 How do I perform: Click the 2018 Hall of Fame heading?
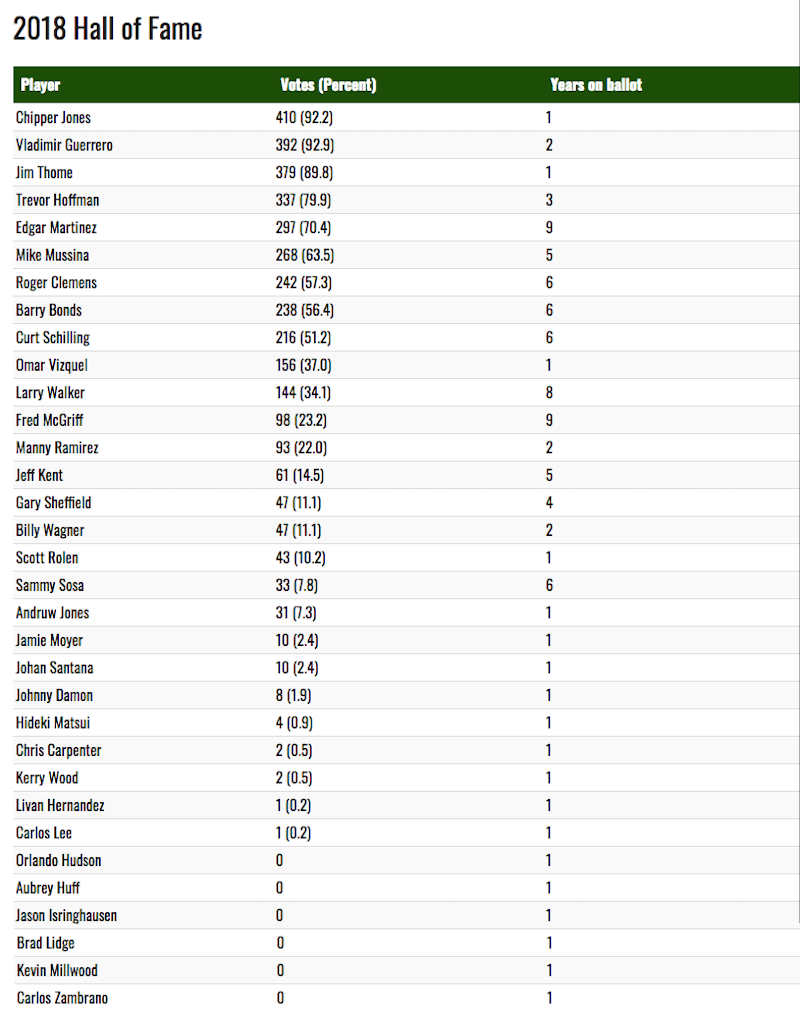(108, 29)
